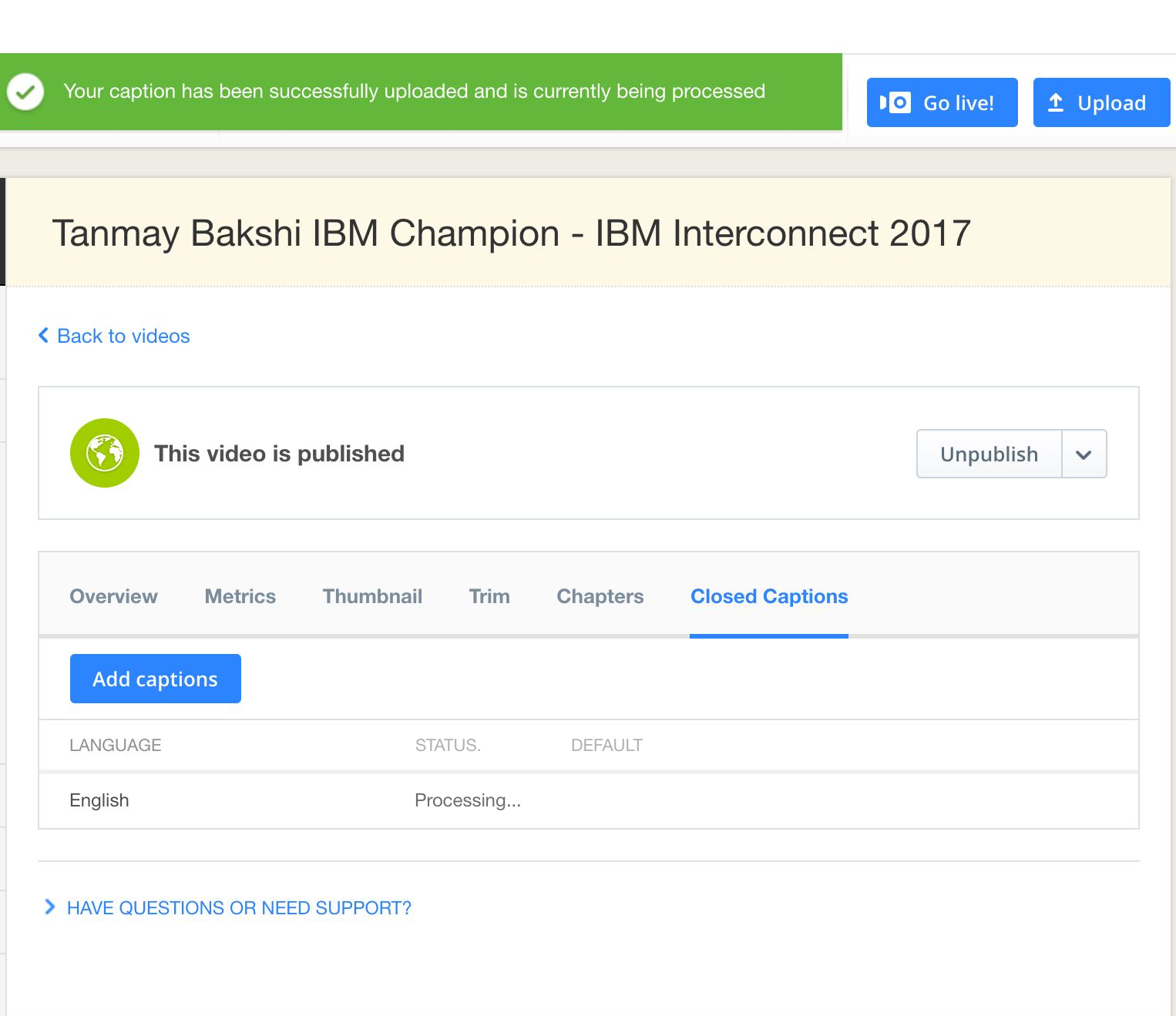Screen dimensions: 1176x1016
Task: Click the green success checkmark icon
Action: point(25,92)
